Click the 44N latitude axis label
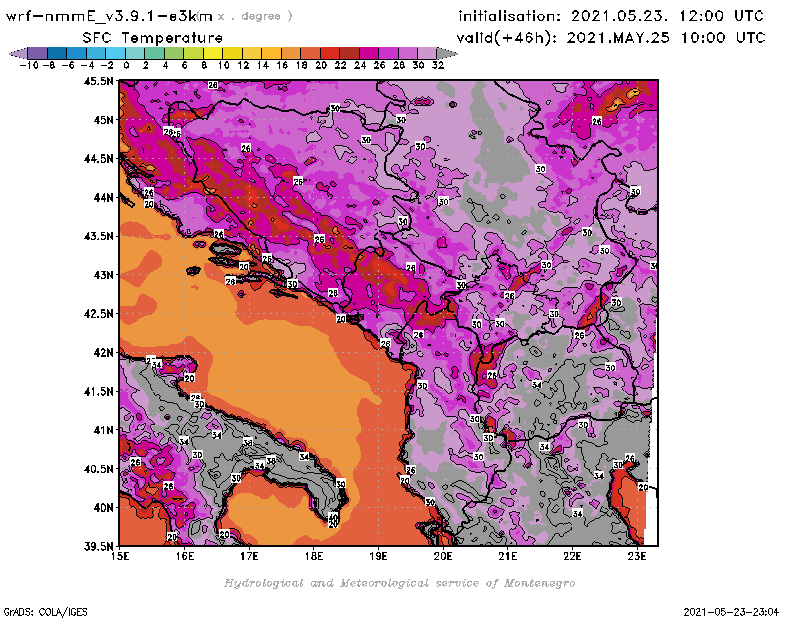 pos(103,197)
